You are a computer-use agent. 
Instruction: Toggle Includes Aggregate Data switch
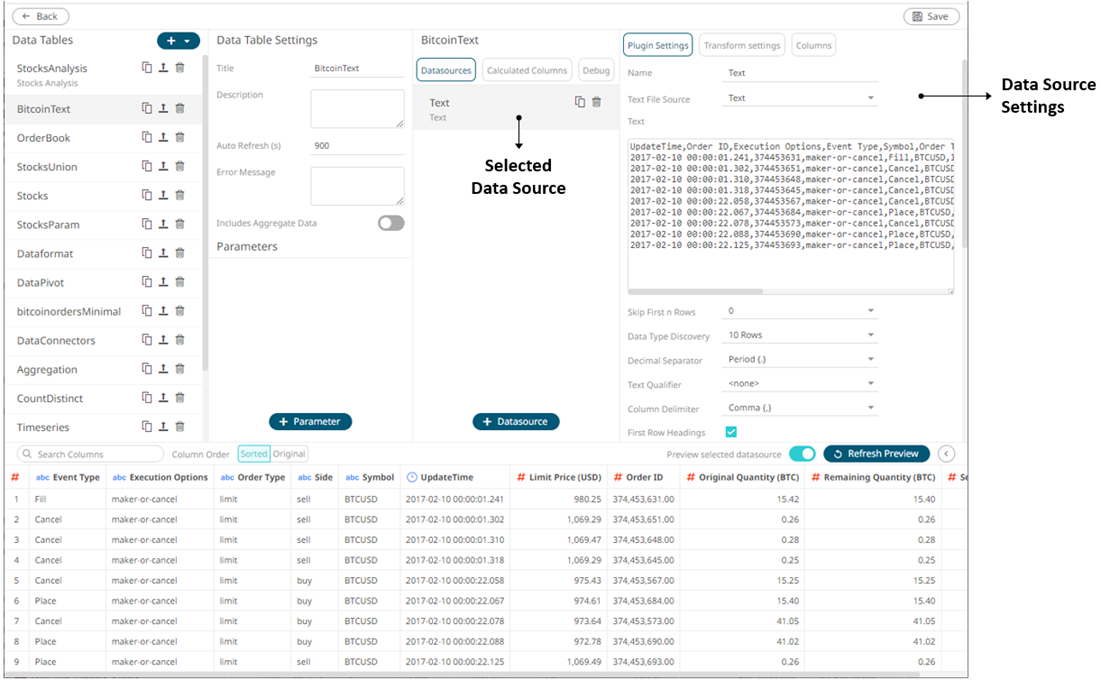tap(391, 223)
